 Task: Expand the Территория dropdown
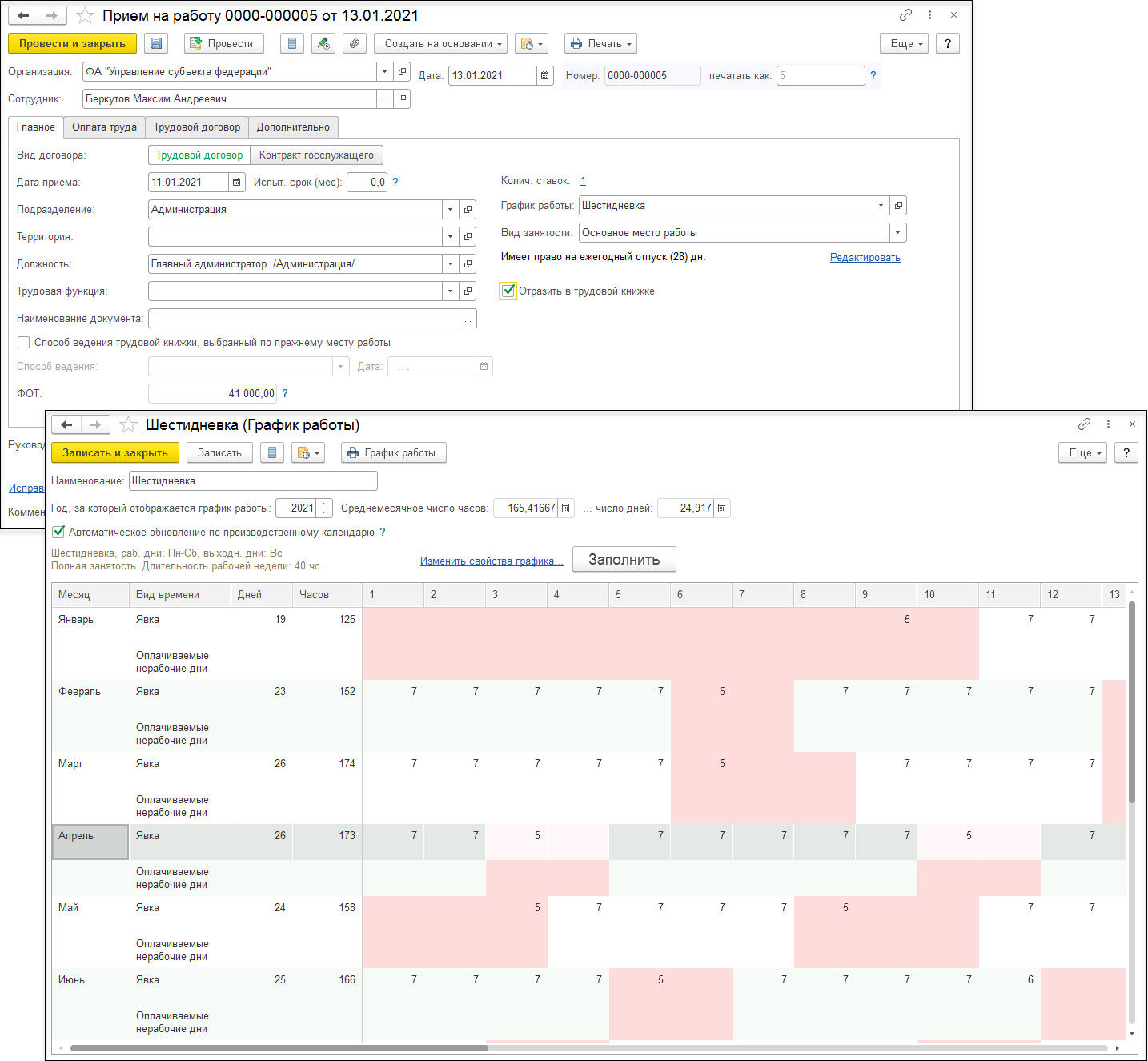(451, 236)
